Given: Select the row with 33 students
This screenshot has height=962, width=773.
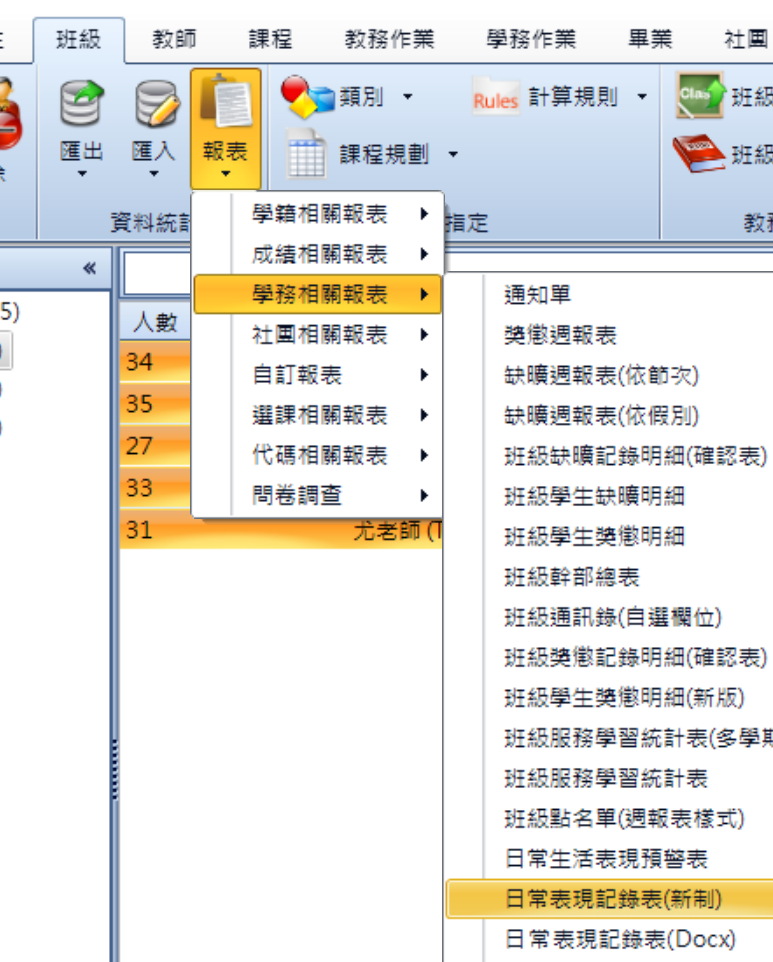Looking at the screenshot, I should click(155, 488).
